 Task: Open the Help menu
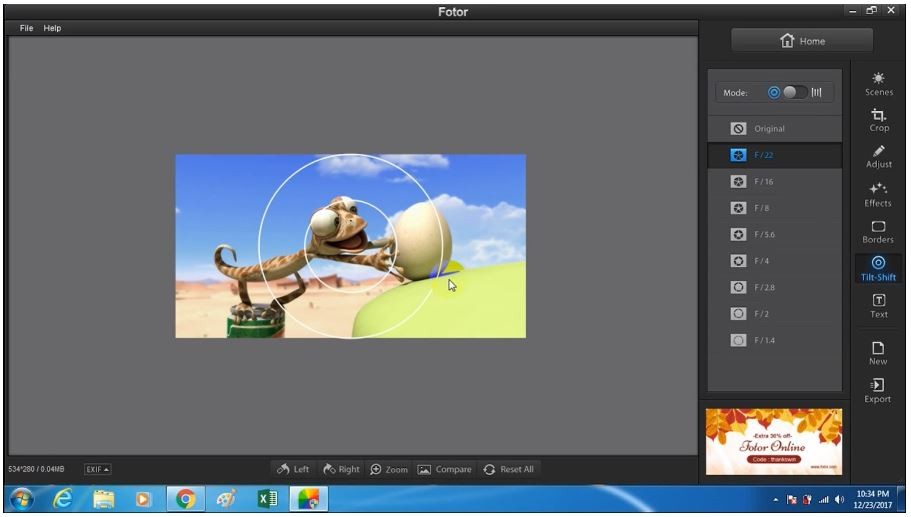[x=51, y=28]
